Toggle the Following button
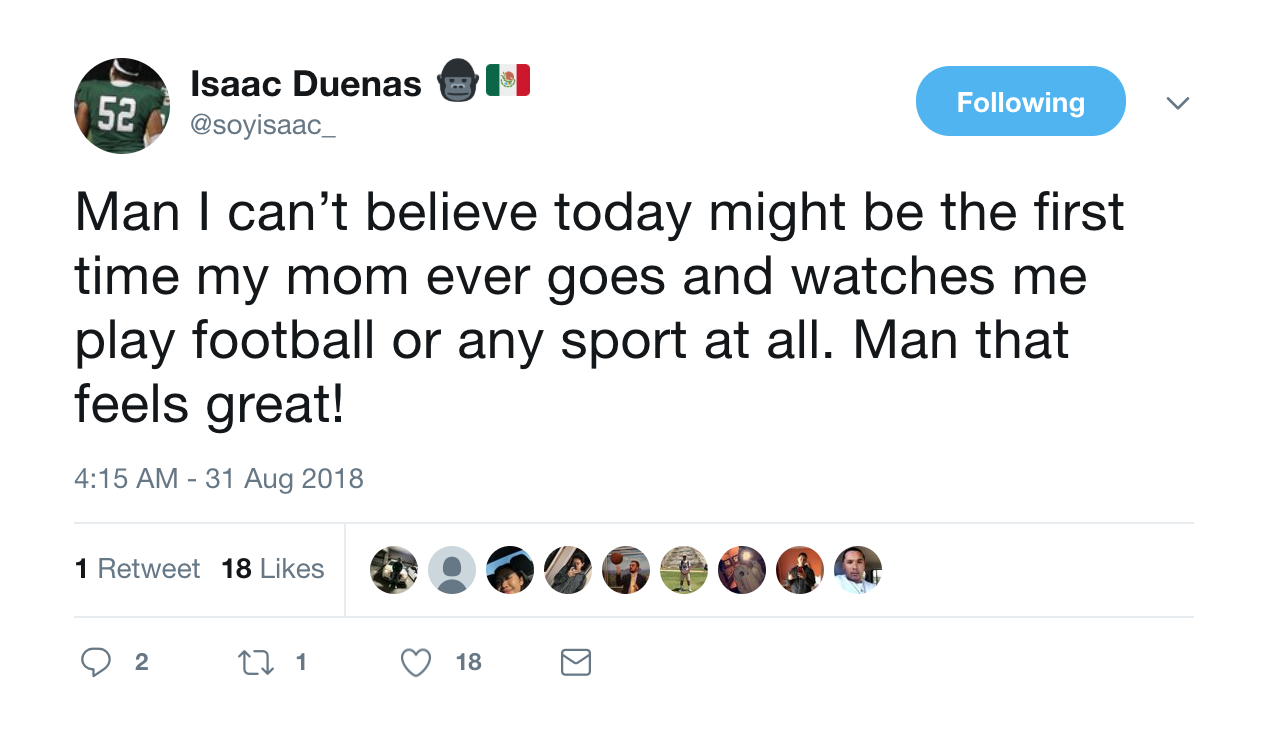 1020,101
